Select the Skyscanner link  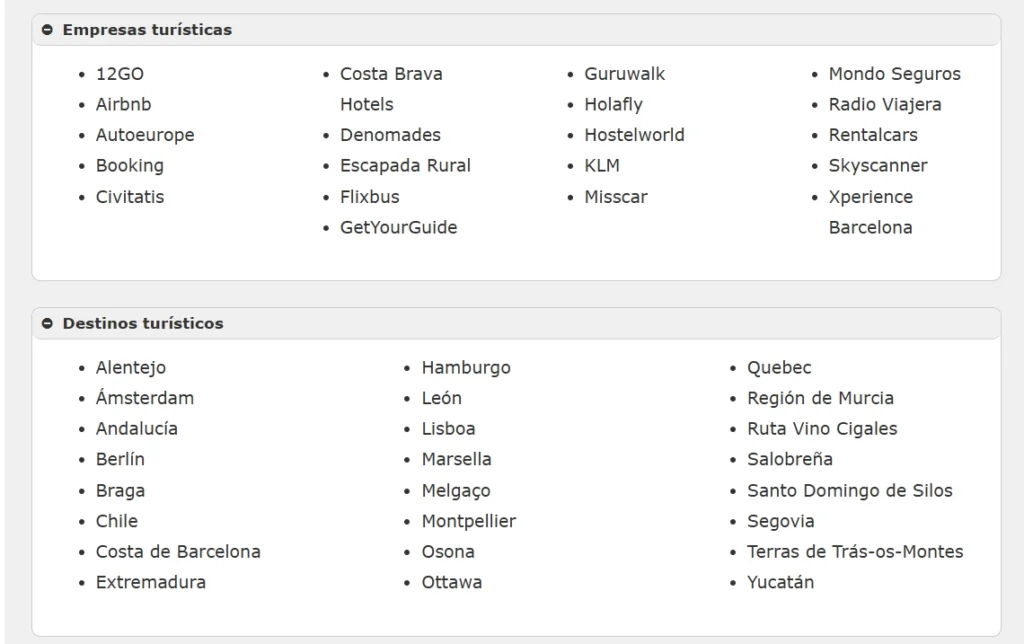pyautogui.click(x=878, y=166)
